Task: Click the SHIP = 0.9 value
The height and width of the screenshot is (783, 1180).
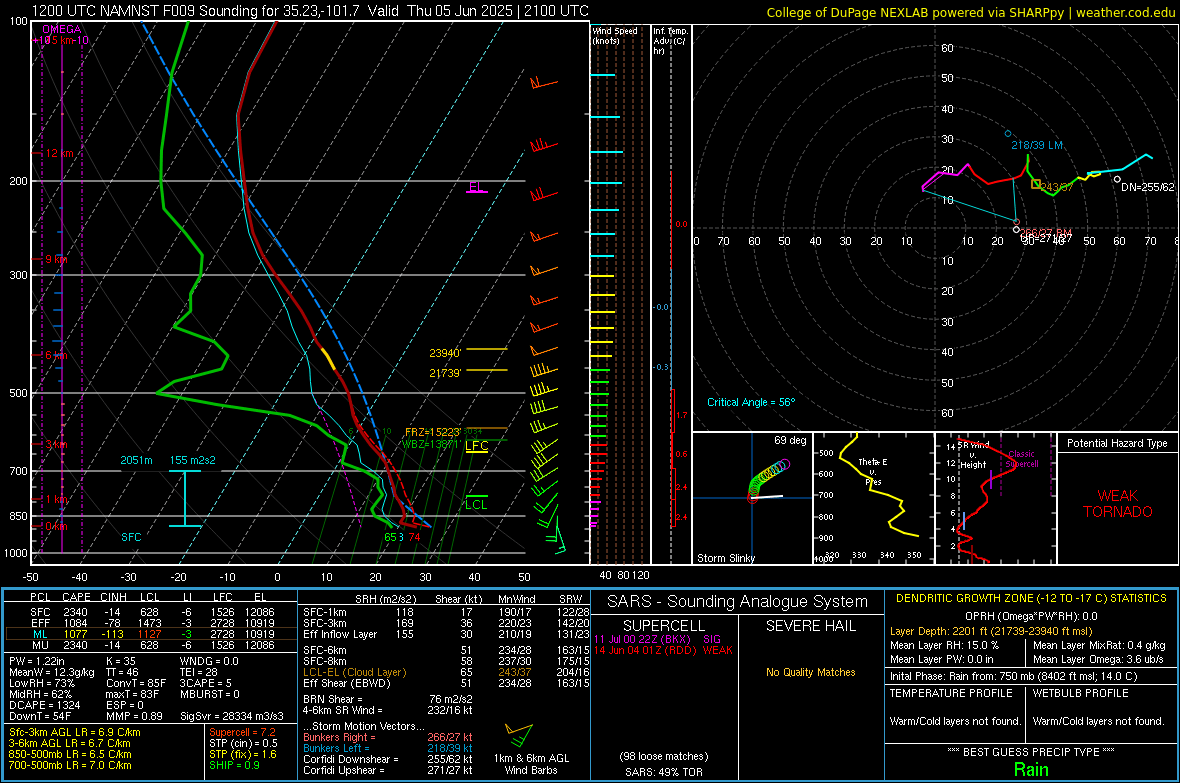Action: point(234,766)
